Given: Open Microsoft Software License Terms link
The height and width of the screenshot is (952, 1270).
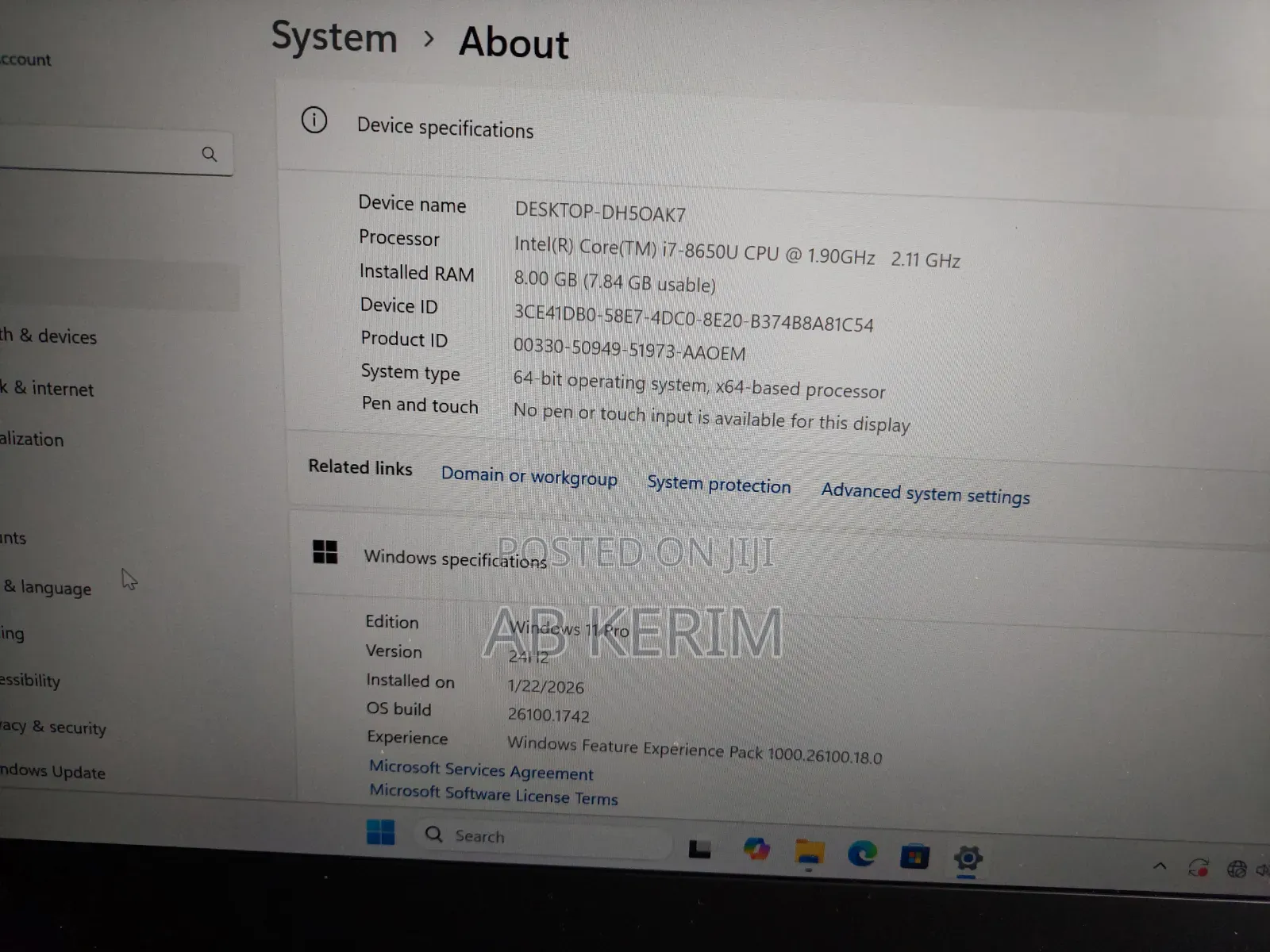Looking at the screenshot, I should (x=494, y=794).
